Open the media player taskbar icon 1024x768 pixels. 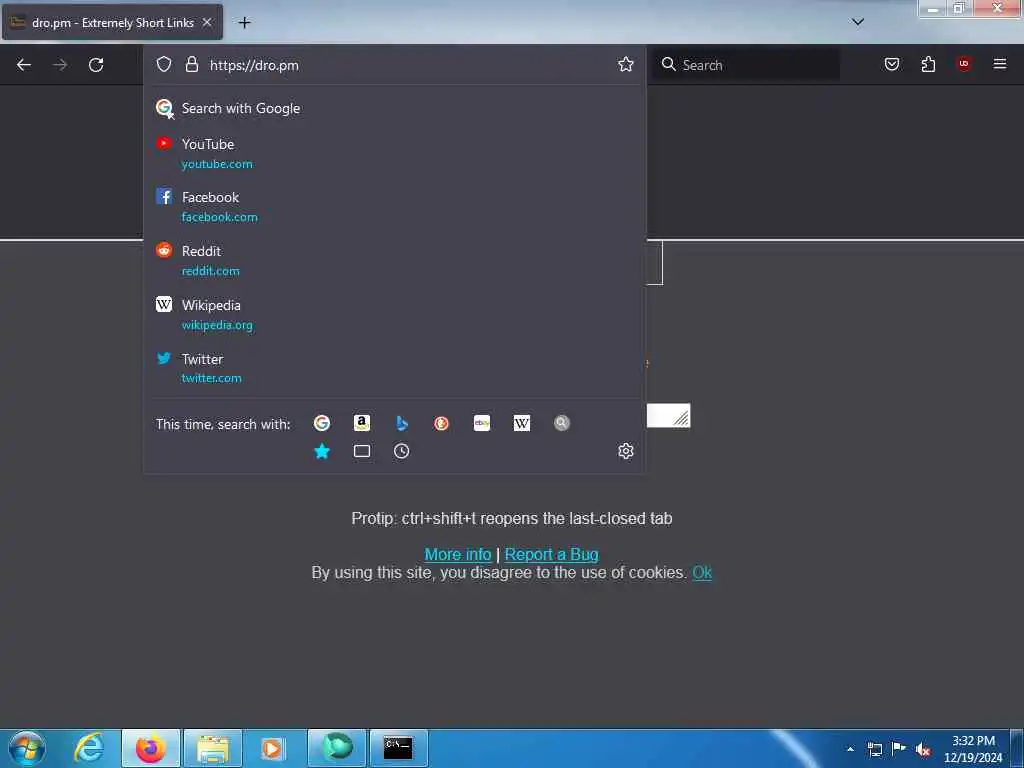(274, 748)
